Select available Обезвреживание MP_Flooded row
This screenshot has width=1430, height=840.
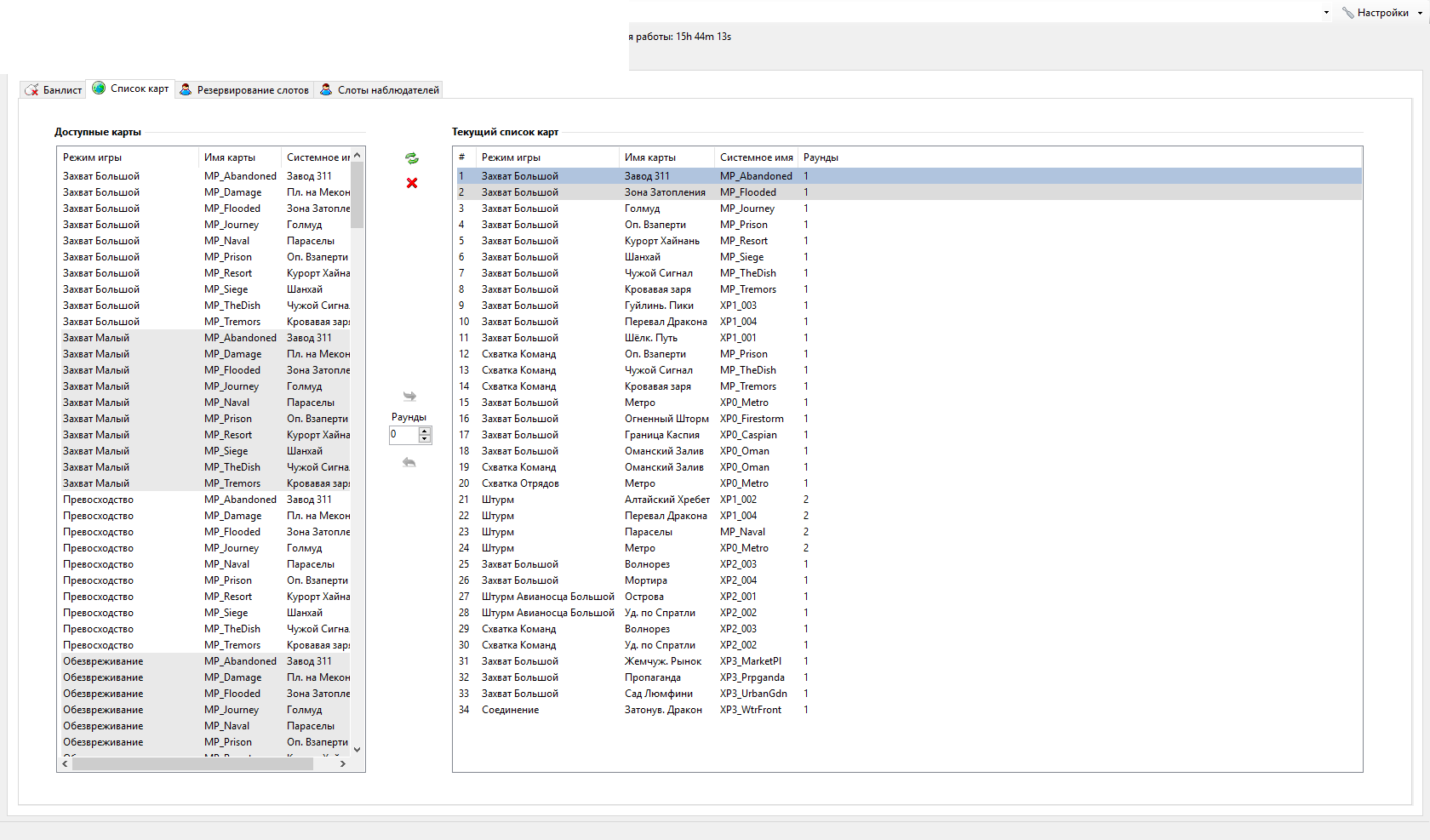204,694
